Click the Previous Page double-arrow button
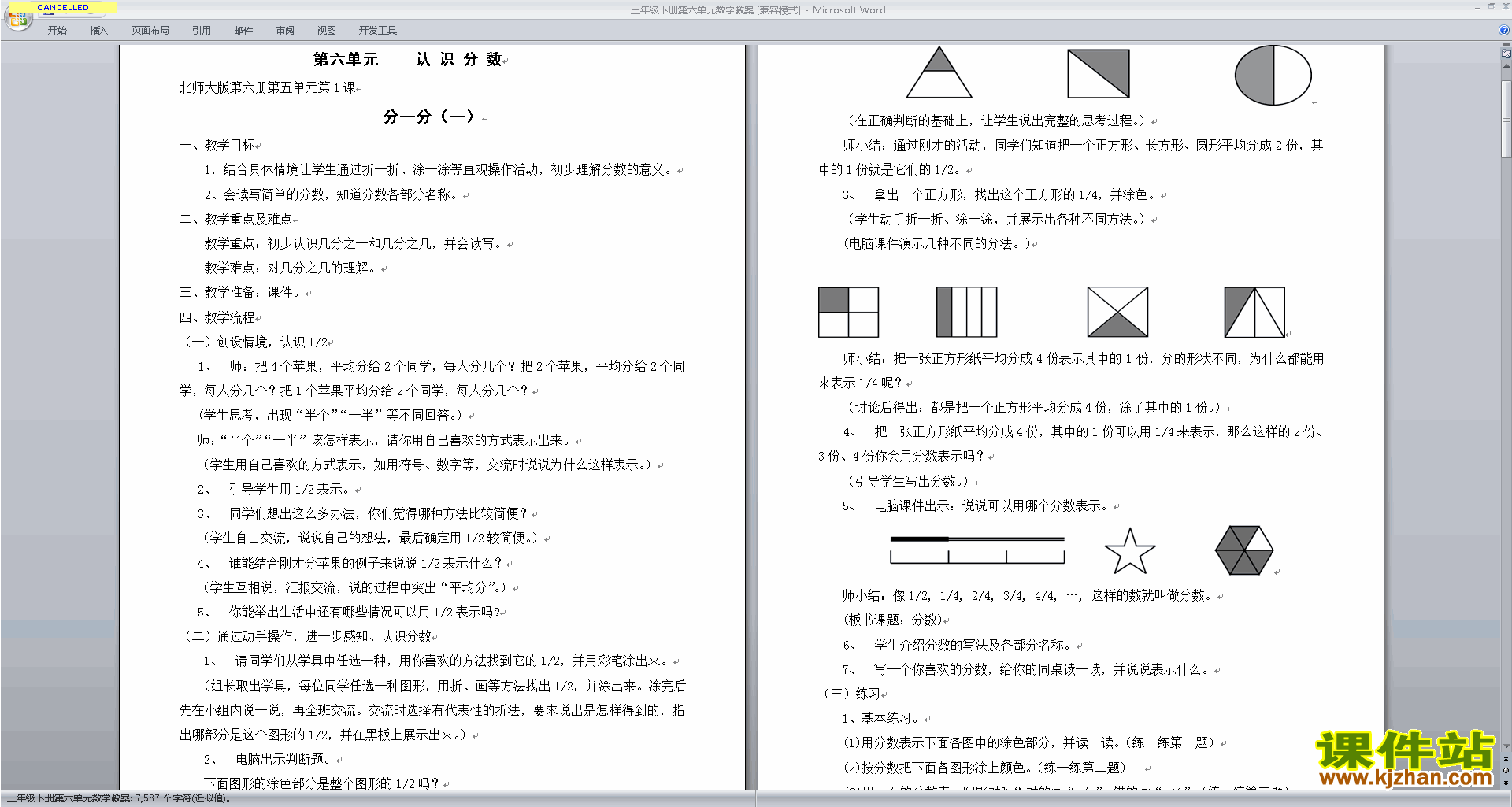Viewport: 1512px width, 807px height. pos(1506,758)
